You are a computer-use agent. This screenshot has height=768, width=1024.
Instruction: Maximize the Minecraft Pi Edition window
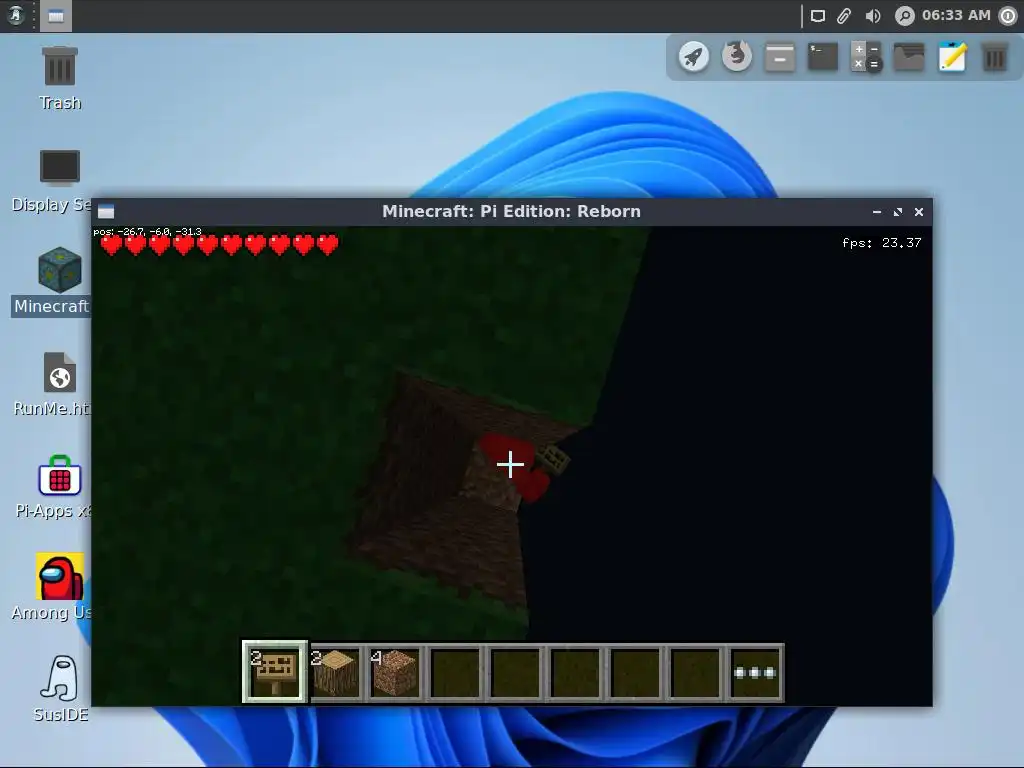(898, 212)
